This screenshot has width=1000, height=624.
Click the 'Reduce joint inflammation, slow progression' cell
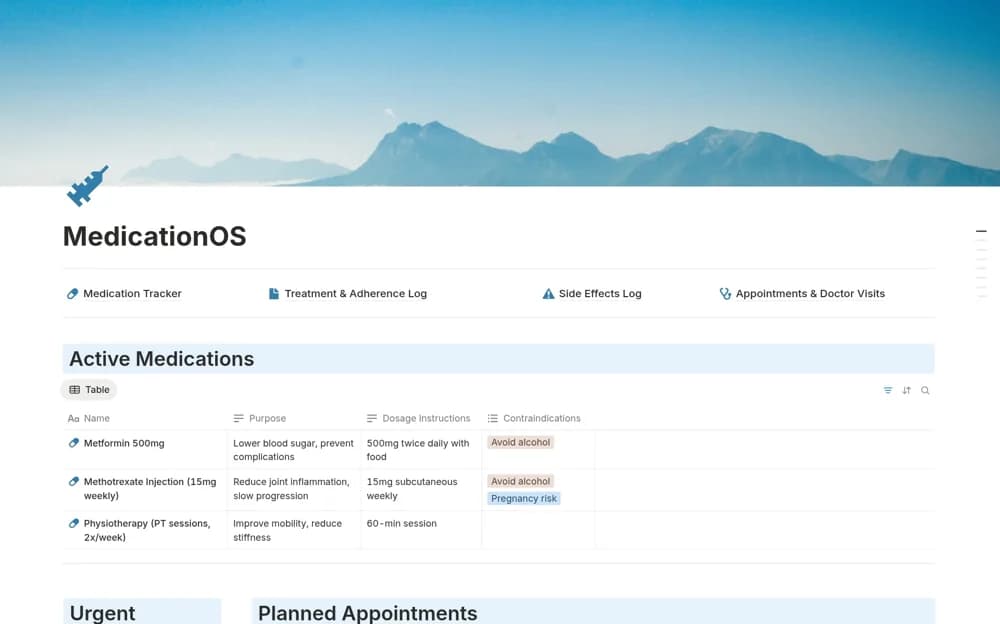pos(293,489)
